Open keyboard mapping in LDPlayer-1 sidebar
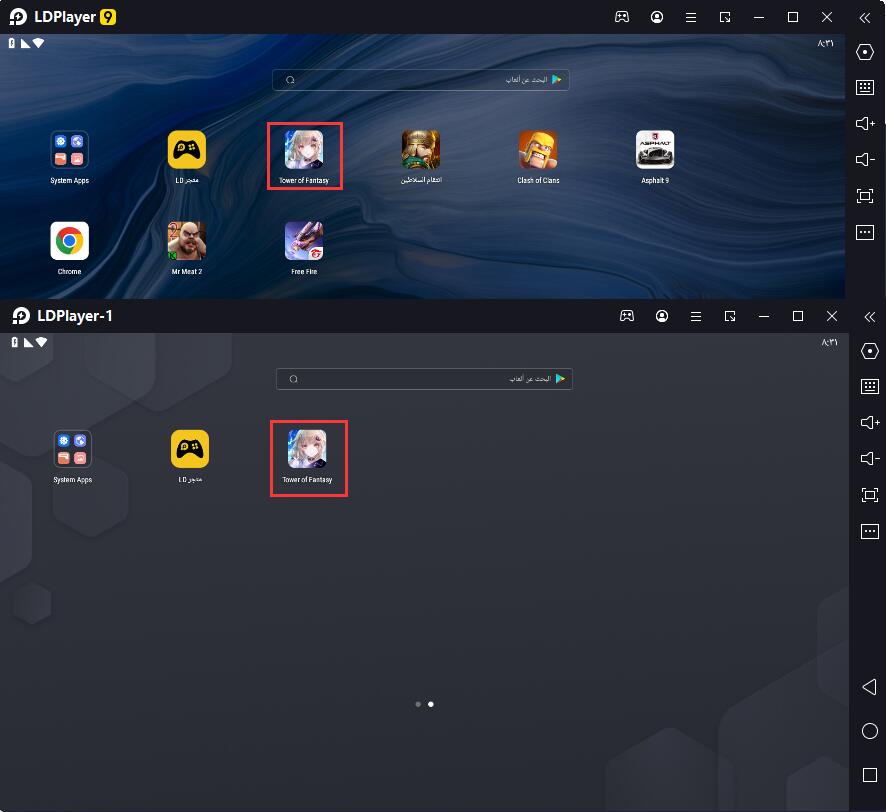Screen dimensions: 886x812 point(870,387)
